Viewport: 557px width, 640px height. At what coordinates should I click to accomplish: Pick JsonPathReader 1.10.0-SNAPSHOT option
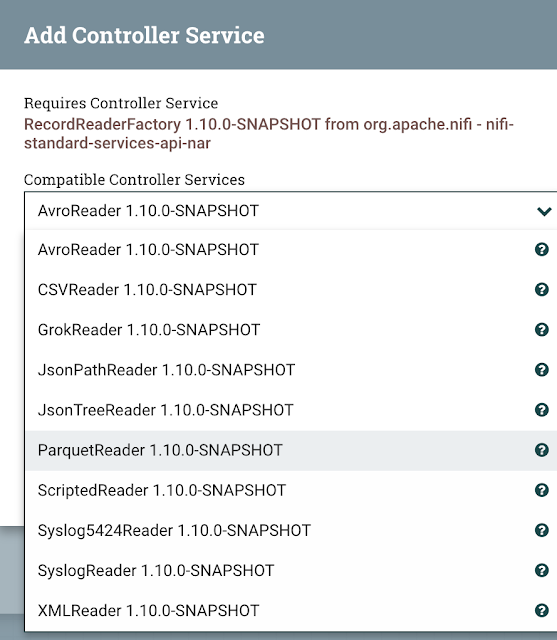[x=291, y=369]
